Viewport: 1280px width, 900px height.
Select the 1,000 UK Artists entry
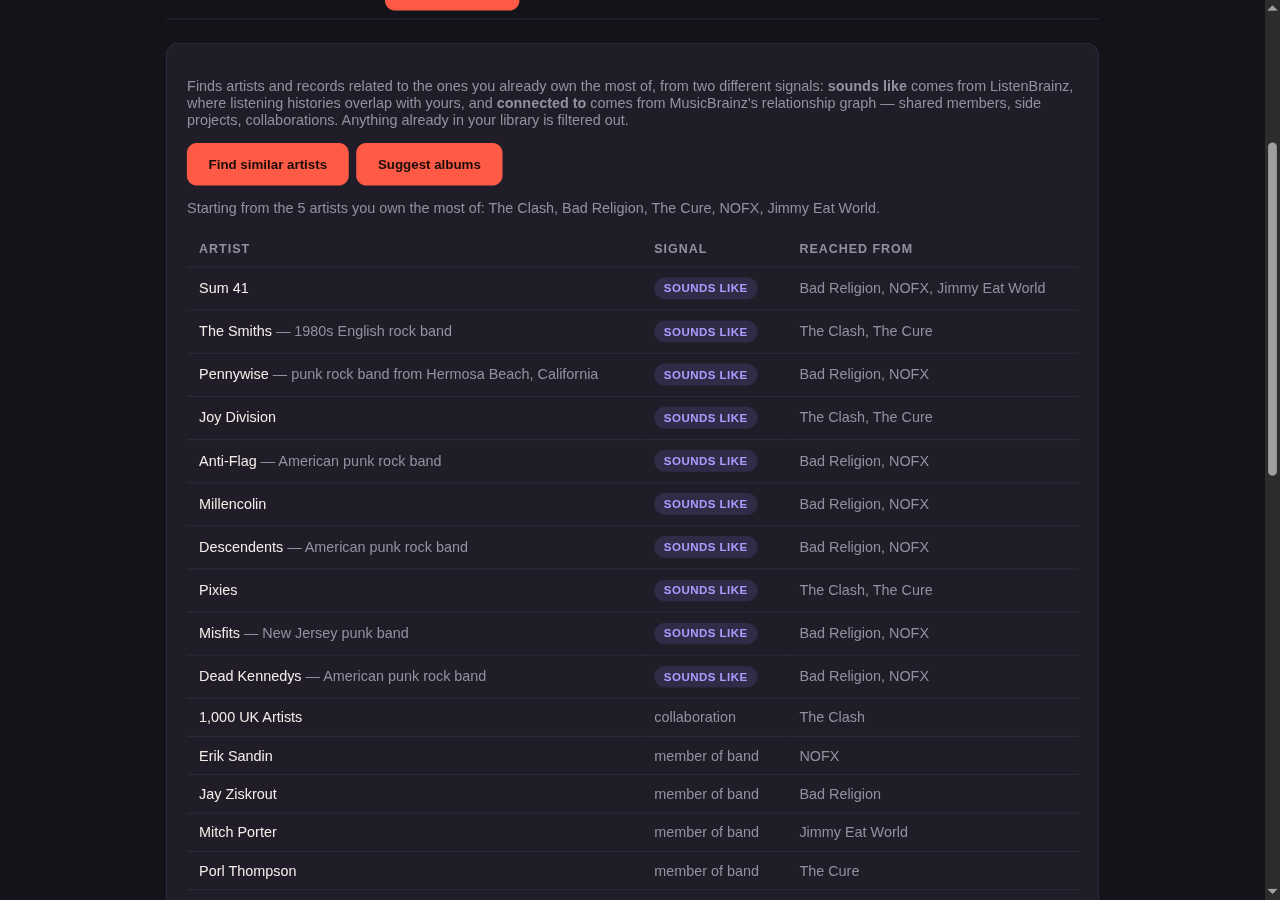pyautogui.click(x=250, y=717)
